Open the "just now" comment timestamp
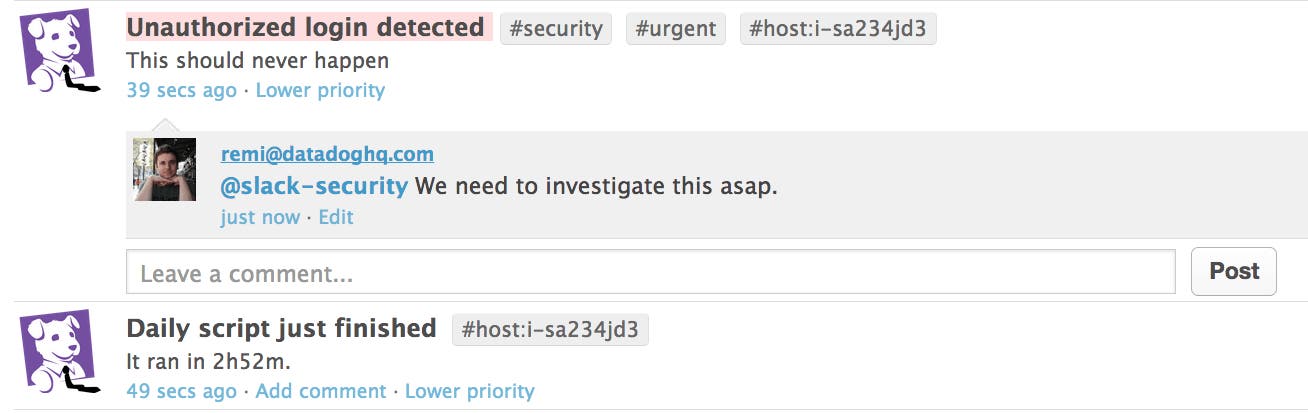Image resolution: width=1308 pixels, height=413 pixels. 260,217
